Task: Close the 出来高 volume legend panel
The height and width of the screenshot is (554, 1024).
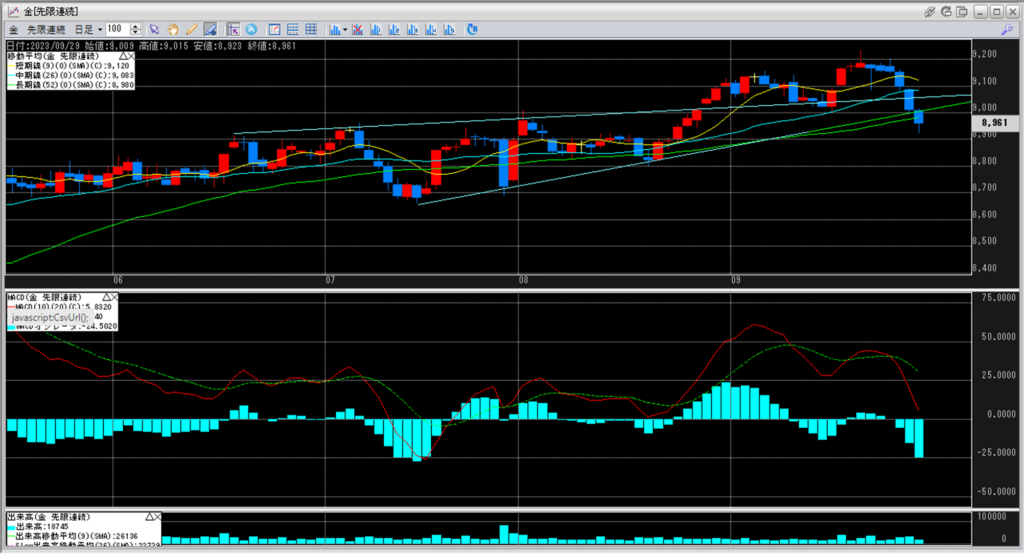Action: [156, 516]
